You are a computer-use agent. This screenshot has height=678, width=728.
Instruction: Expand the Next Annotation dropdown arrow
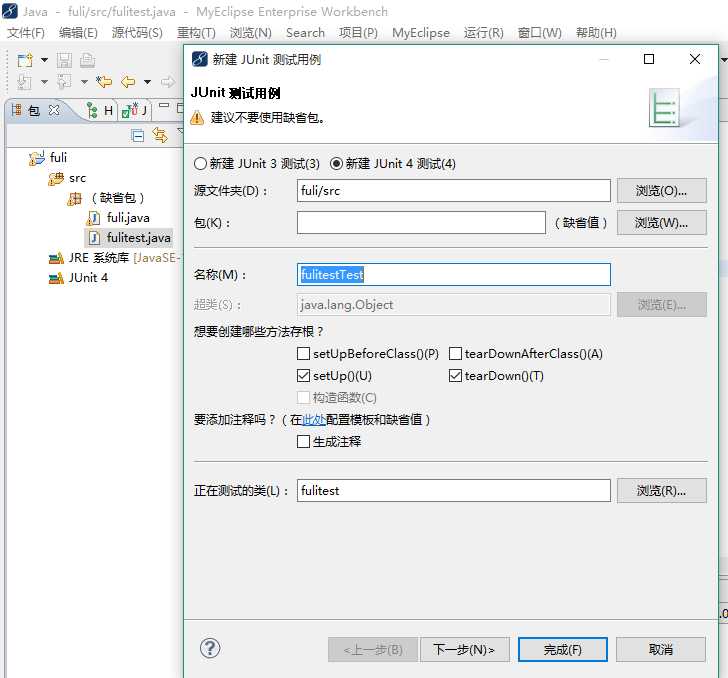tap(44, 82)
